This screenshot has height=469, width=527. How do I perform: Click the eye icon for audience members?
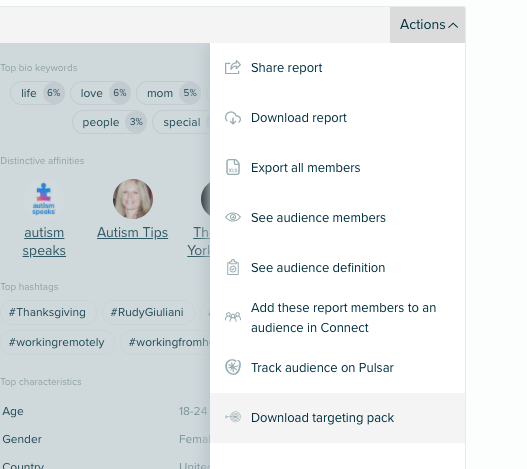(x=233, y=218)
